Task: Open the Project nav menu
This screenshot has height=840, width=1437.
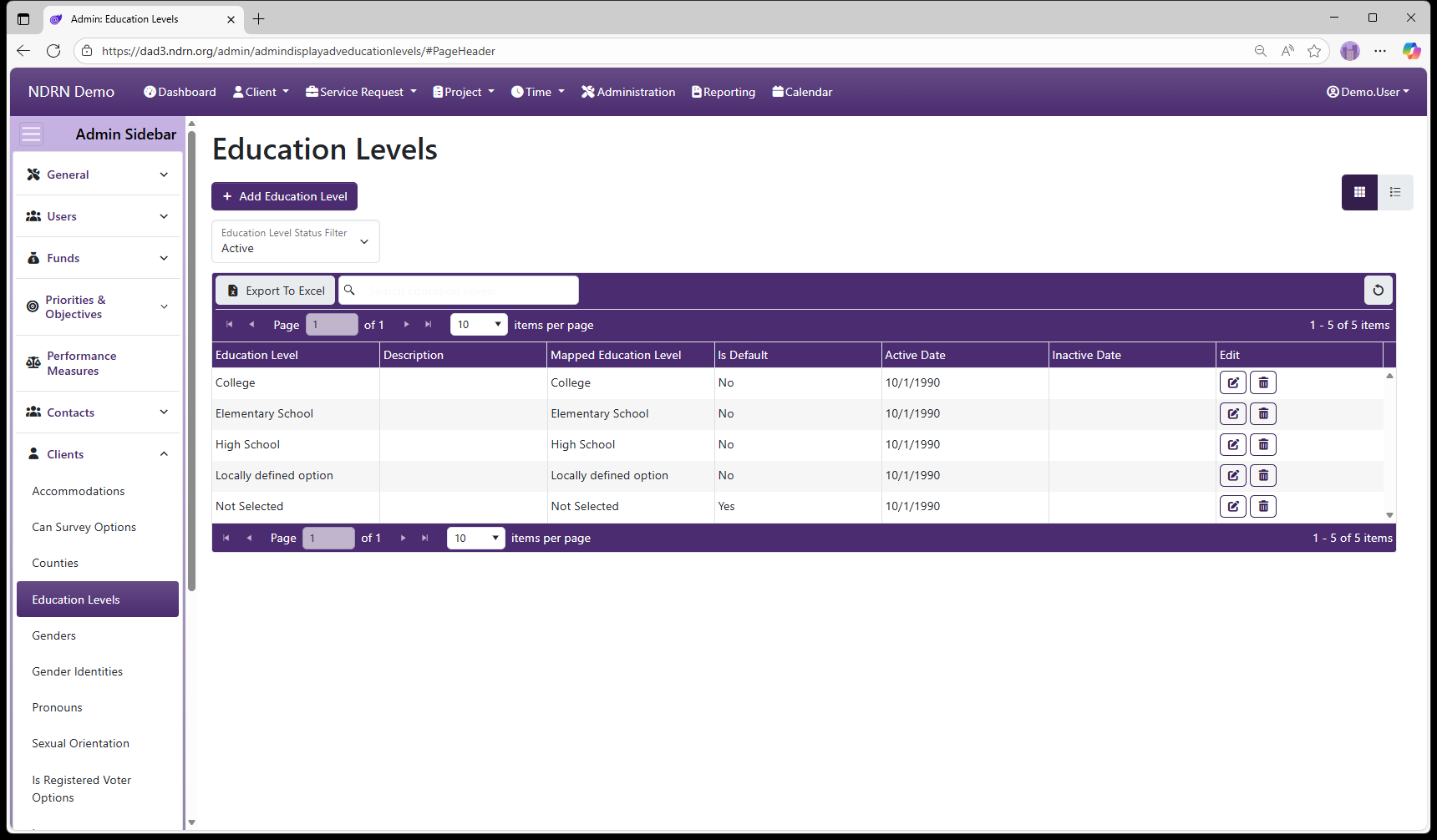Action: tap(464, 92)
